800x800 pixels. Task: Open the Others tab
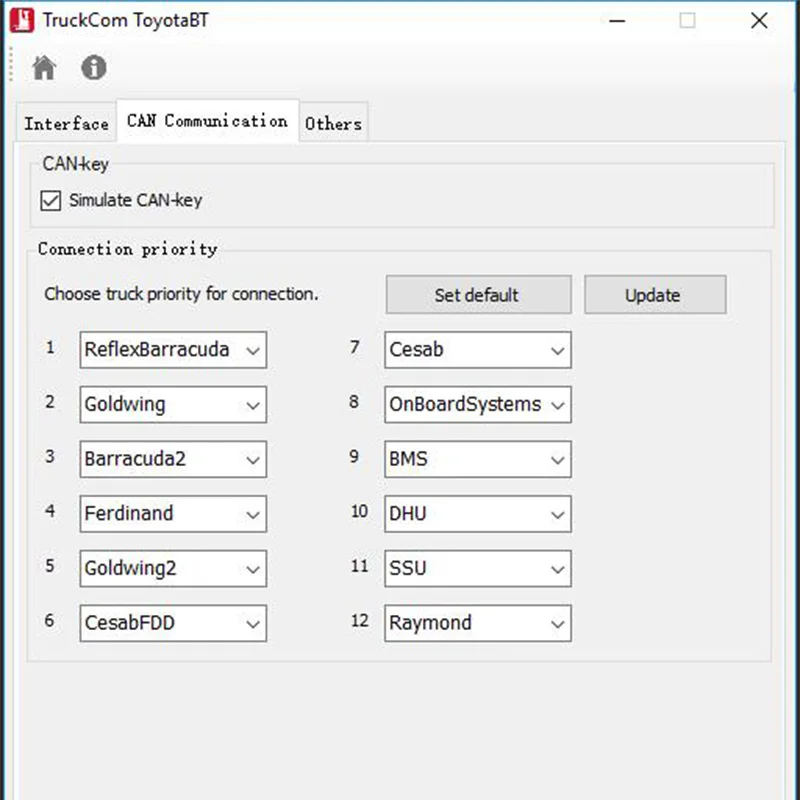pyautogui.click(x=333, y=123)
